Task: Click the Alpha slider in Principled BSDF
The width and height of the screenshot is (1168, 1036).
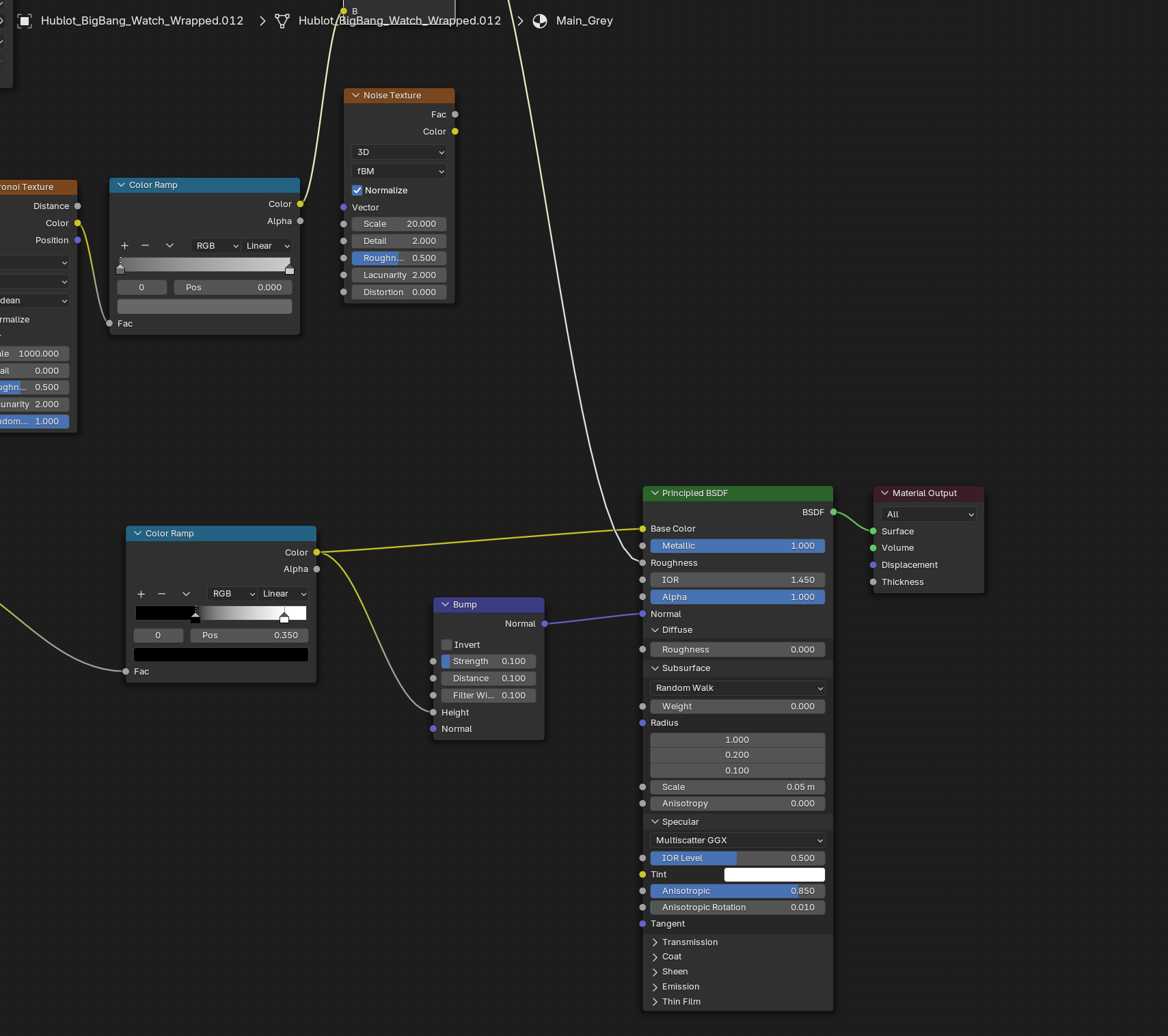Action: 737,597
